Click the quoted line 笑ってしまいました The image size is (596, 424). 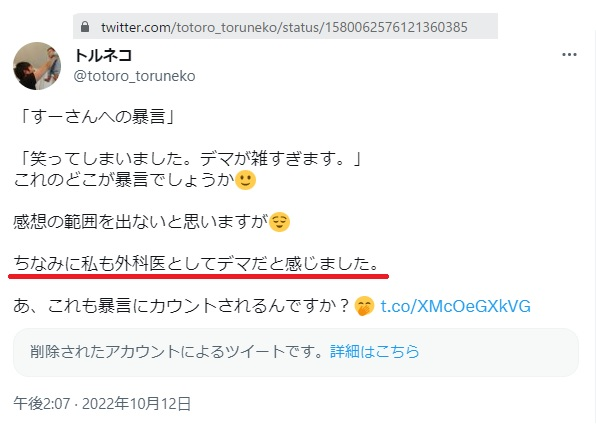[188, 159]
